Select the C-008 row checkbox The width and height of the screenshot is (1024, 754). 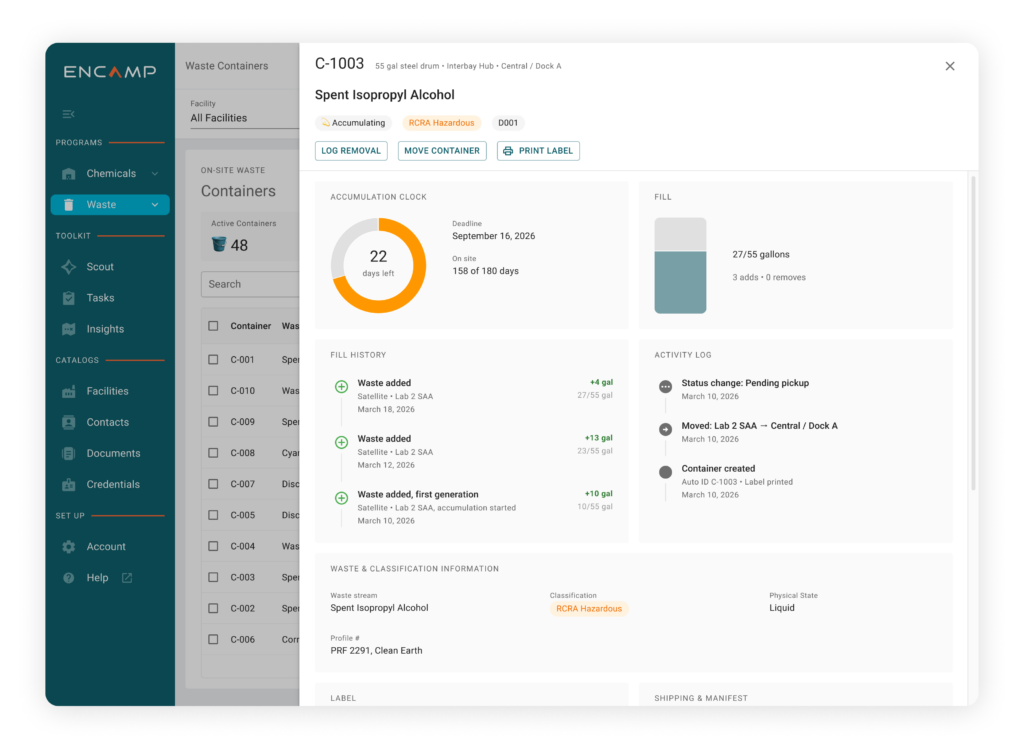click(214, 453)
